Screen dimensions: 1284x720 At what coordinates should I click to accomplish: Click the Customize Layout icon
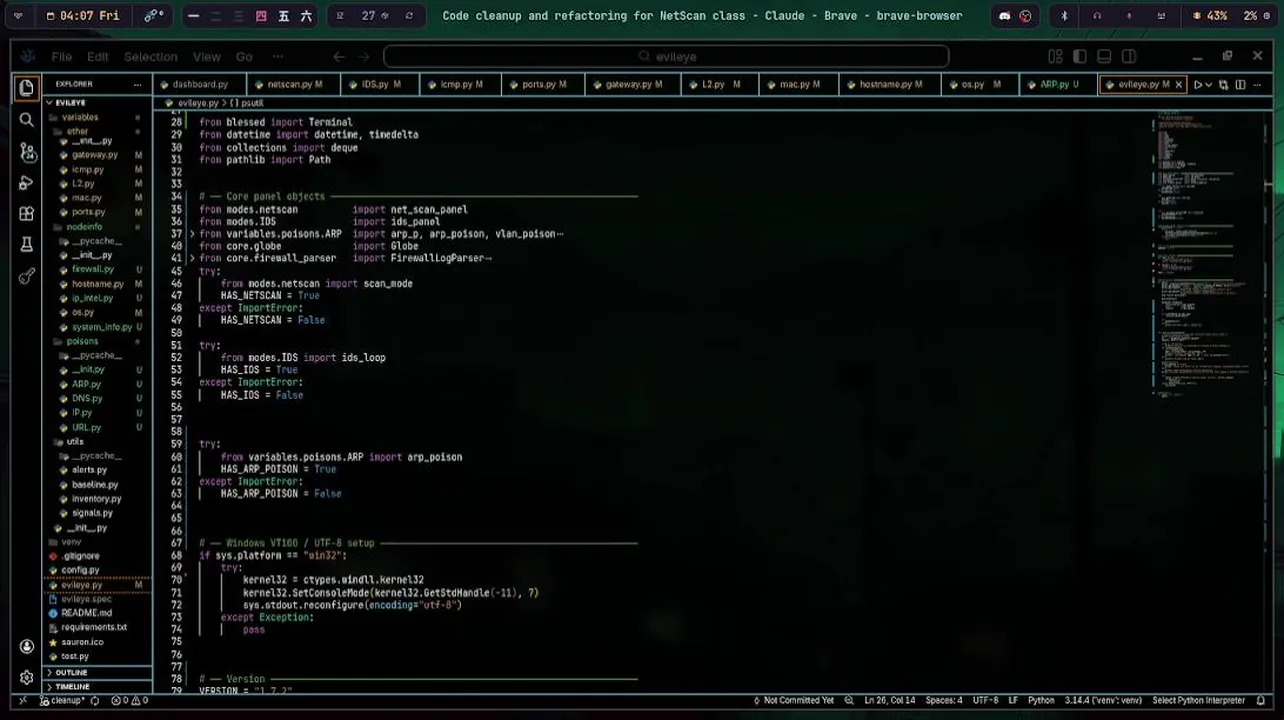[x=1055, y=57]
